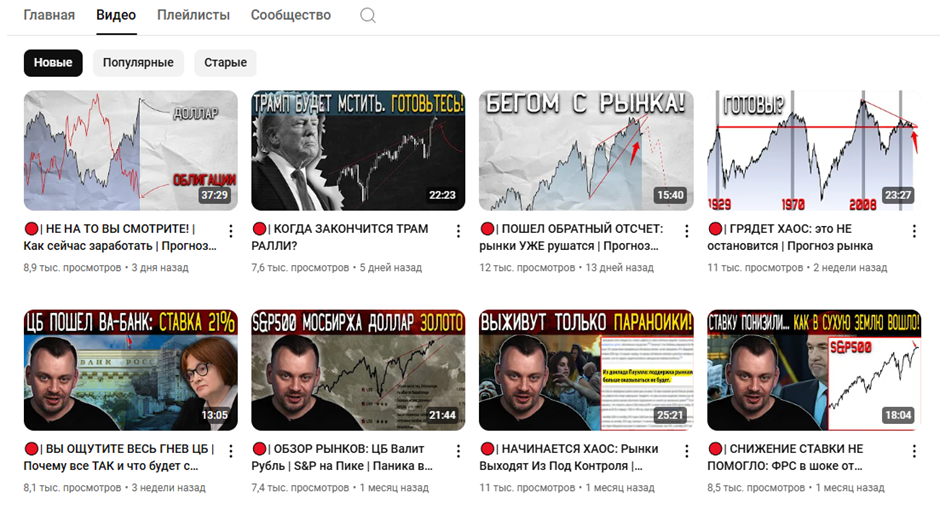Select the Видео tab
This screenshot has height=516, width=940.
pos(116,15)
